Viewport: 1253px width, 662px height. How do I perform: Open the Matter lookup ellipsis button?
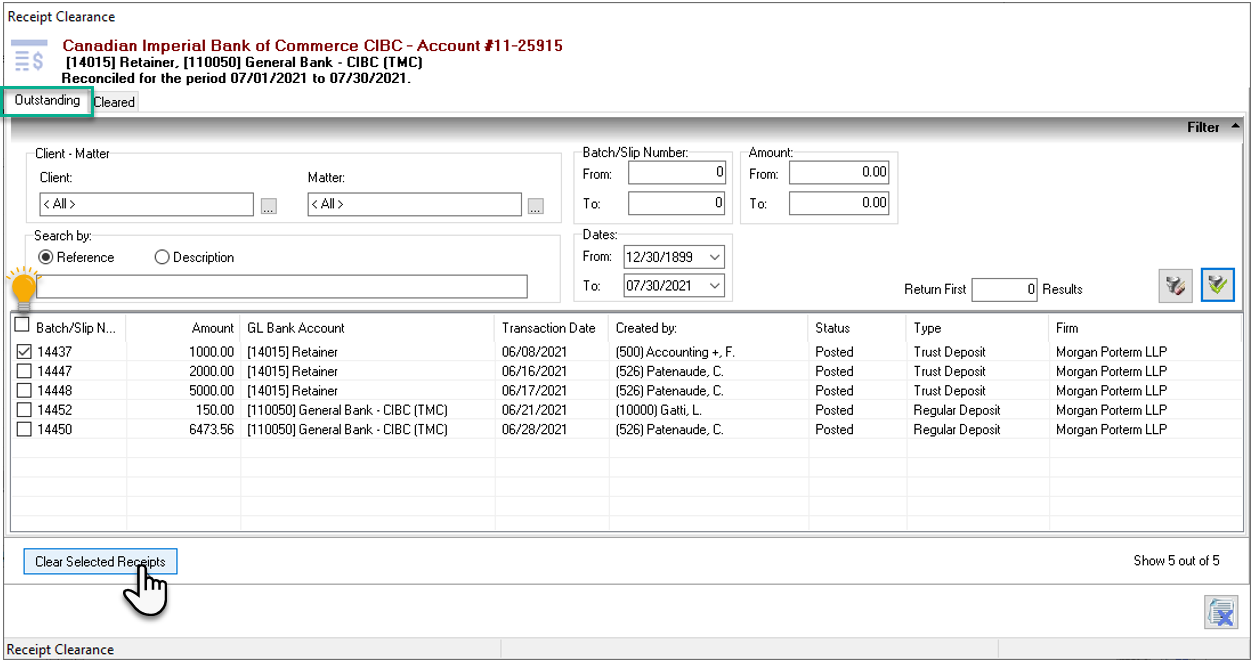coord(536,206)
